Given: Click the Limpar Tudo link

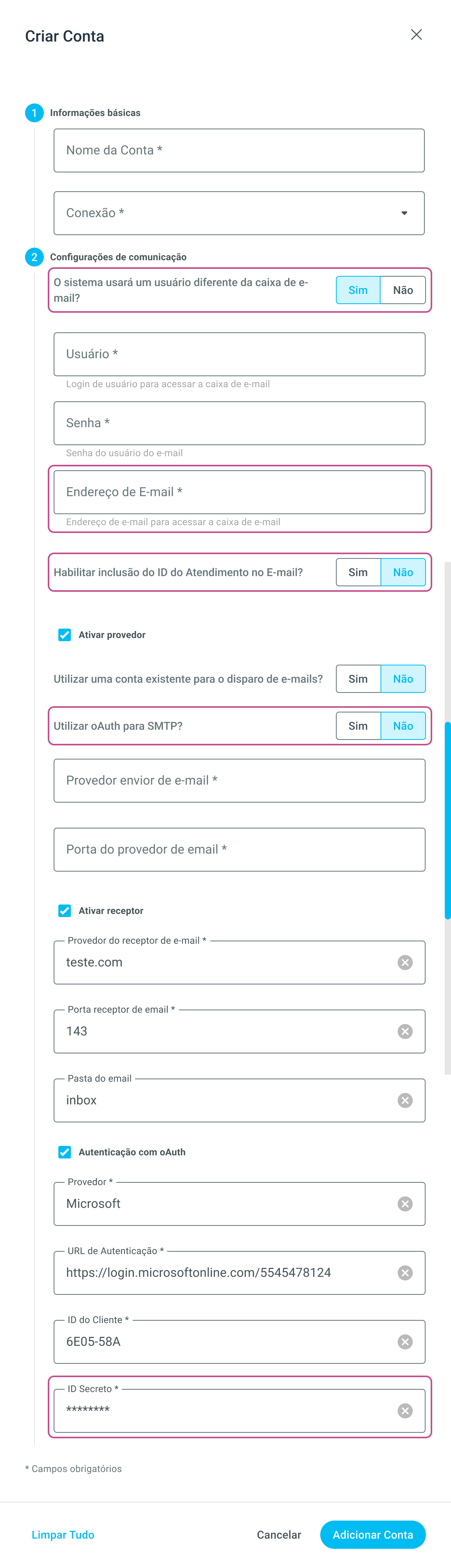Looking at the screenshot, I should click(63, 1535).
